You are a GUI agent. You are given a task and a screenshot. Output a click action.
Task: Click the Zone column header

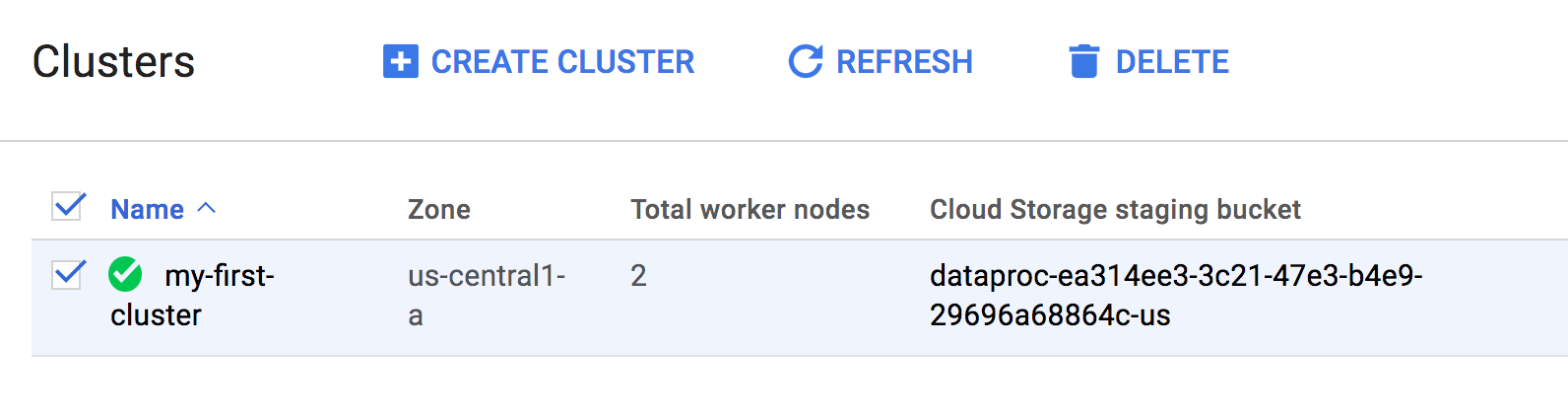[438, 209]
